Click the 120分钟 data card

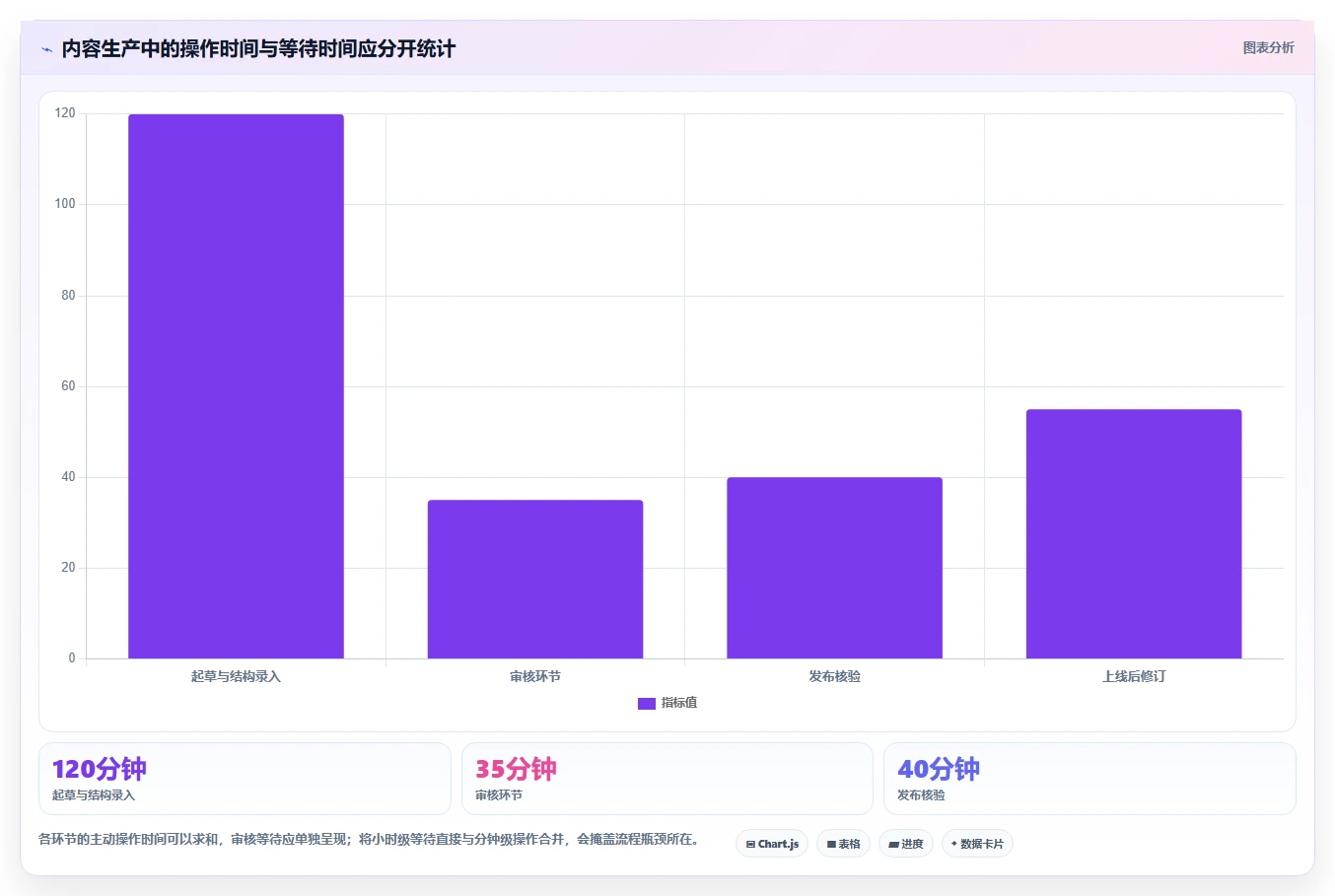[245, 779]
